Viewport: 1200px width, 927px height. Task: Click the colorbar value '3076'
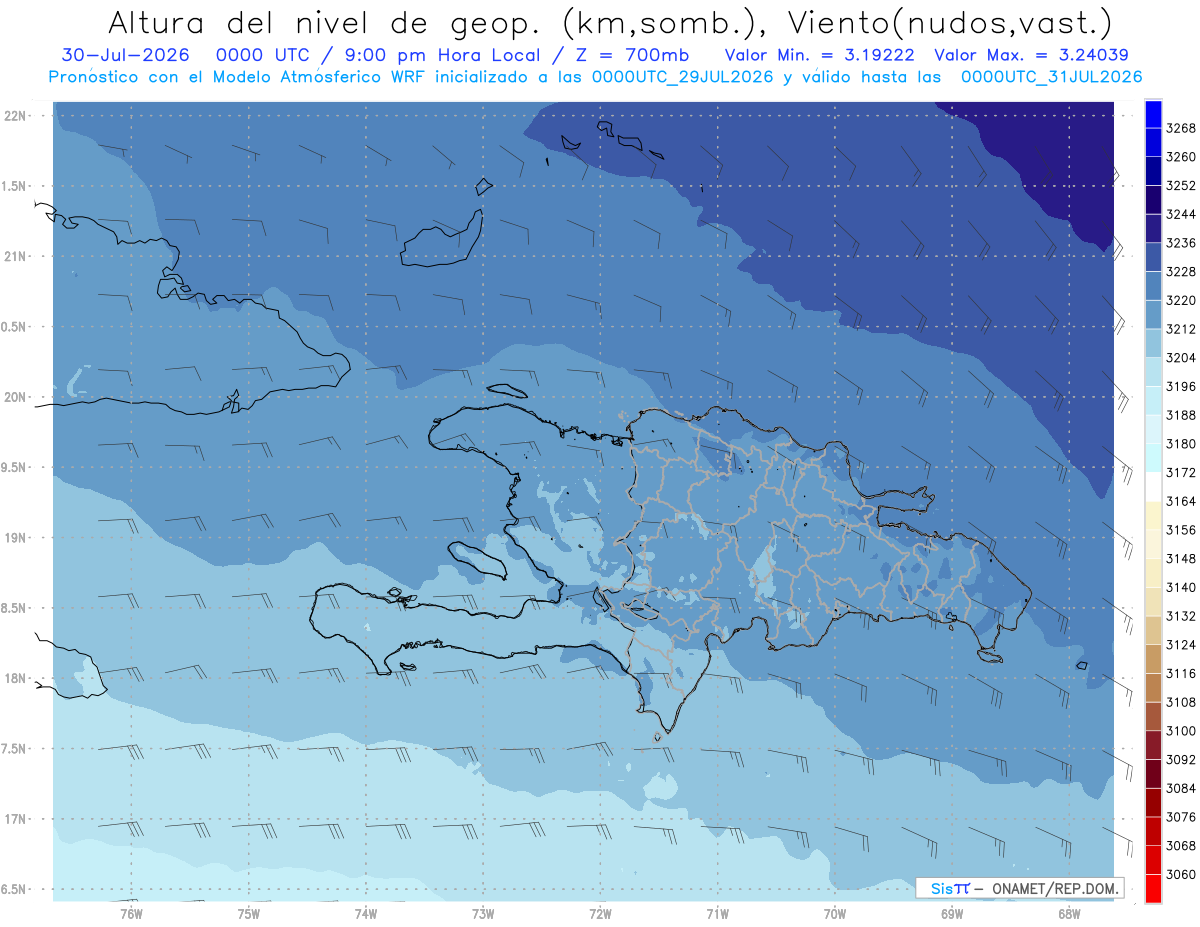pyautogui.click(x=1180, y=817)
